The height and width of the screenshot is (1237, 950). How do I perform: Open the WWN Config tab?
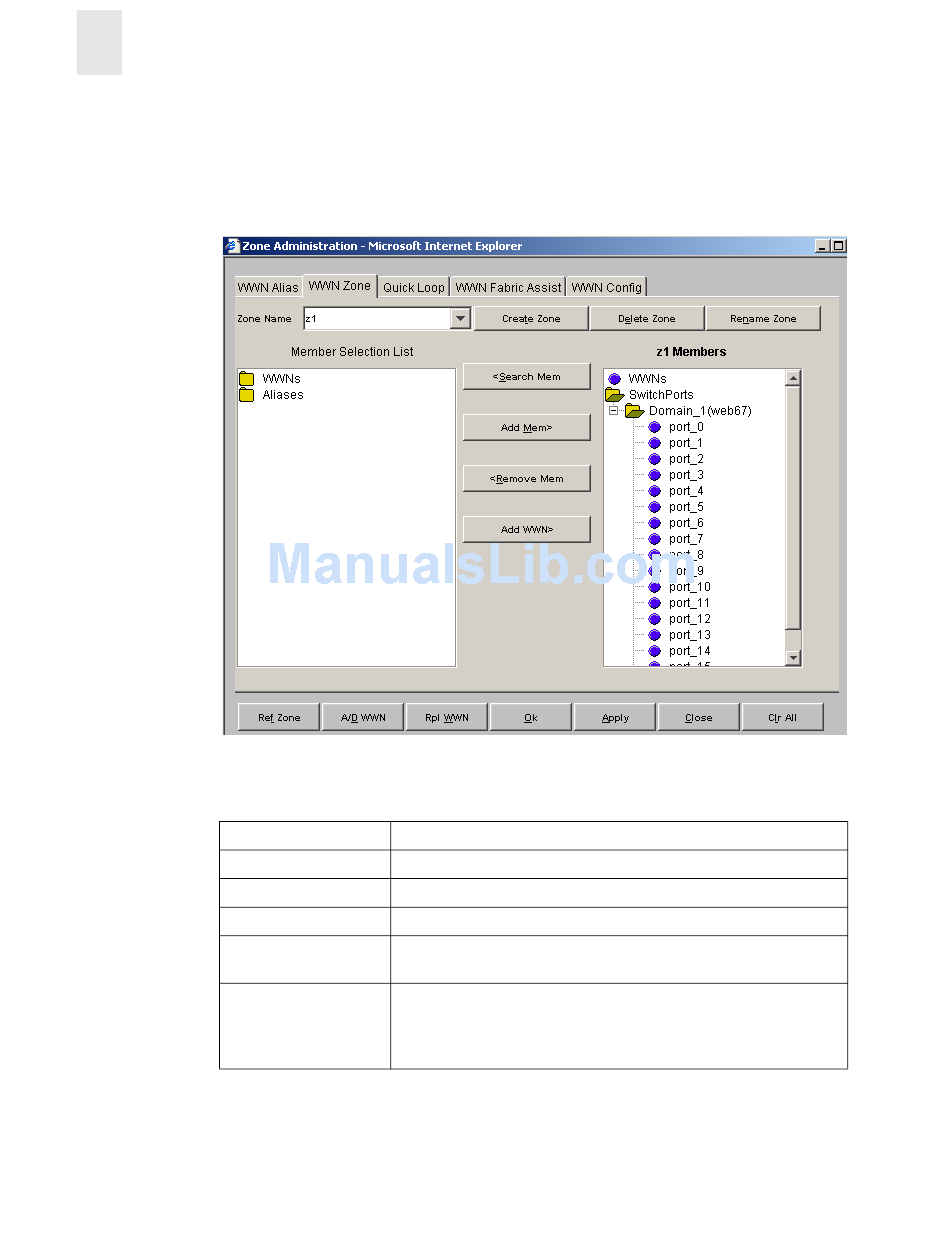(606, 287)
